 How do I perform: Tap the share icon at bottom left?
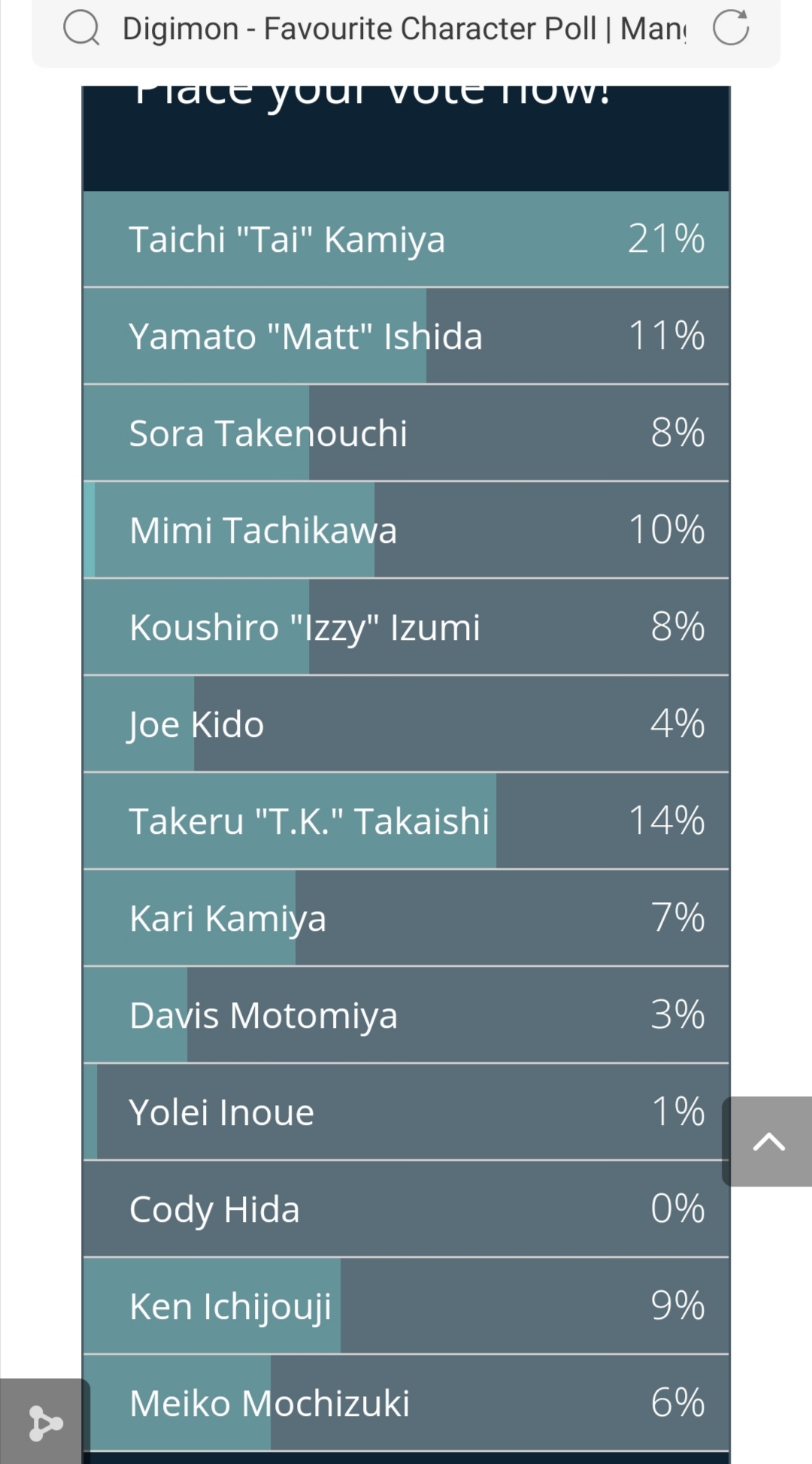click(44, 1423)
